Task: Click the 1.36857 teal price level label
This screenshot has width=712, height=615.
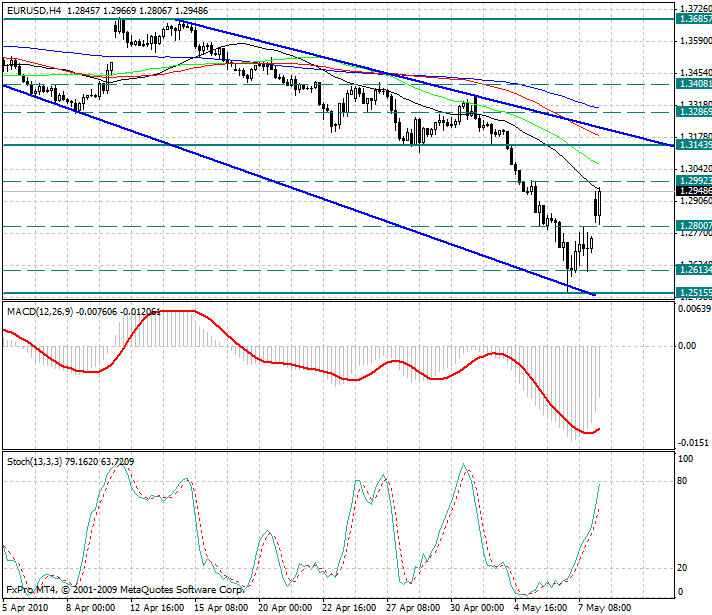Action: click(694, 19)
